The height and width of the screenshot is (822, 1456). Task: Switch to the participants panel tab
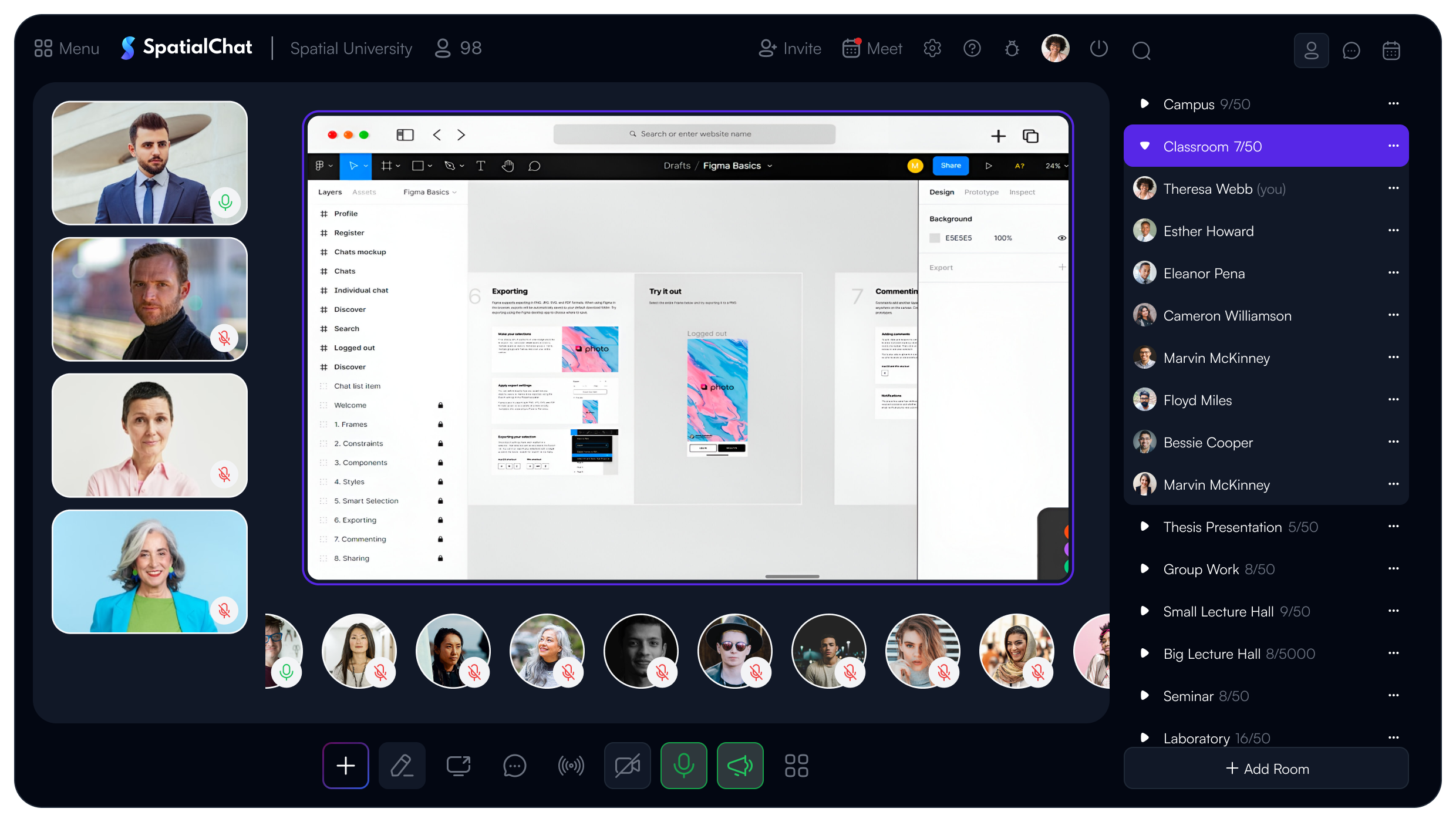(1311, 50)
